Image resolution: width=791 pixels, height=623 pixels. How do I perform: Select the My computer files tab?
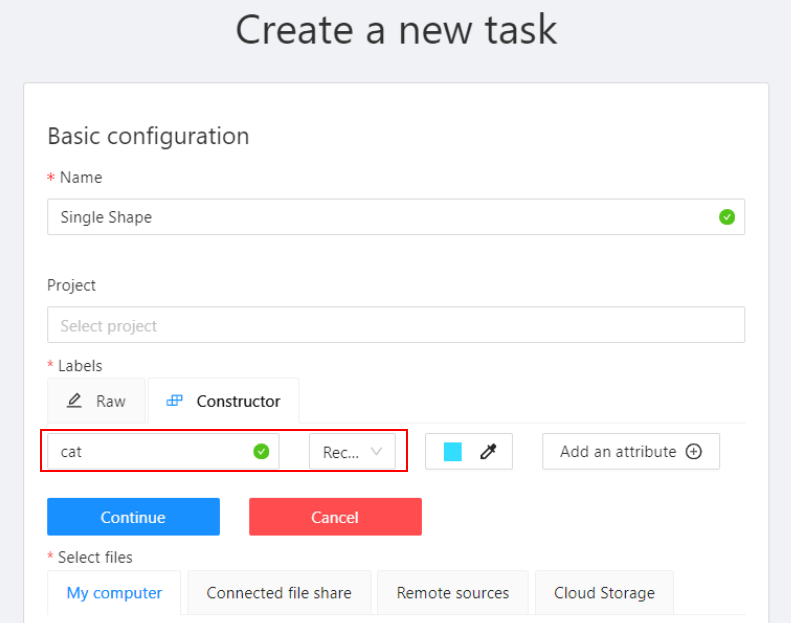[114, 593]
